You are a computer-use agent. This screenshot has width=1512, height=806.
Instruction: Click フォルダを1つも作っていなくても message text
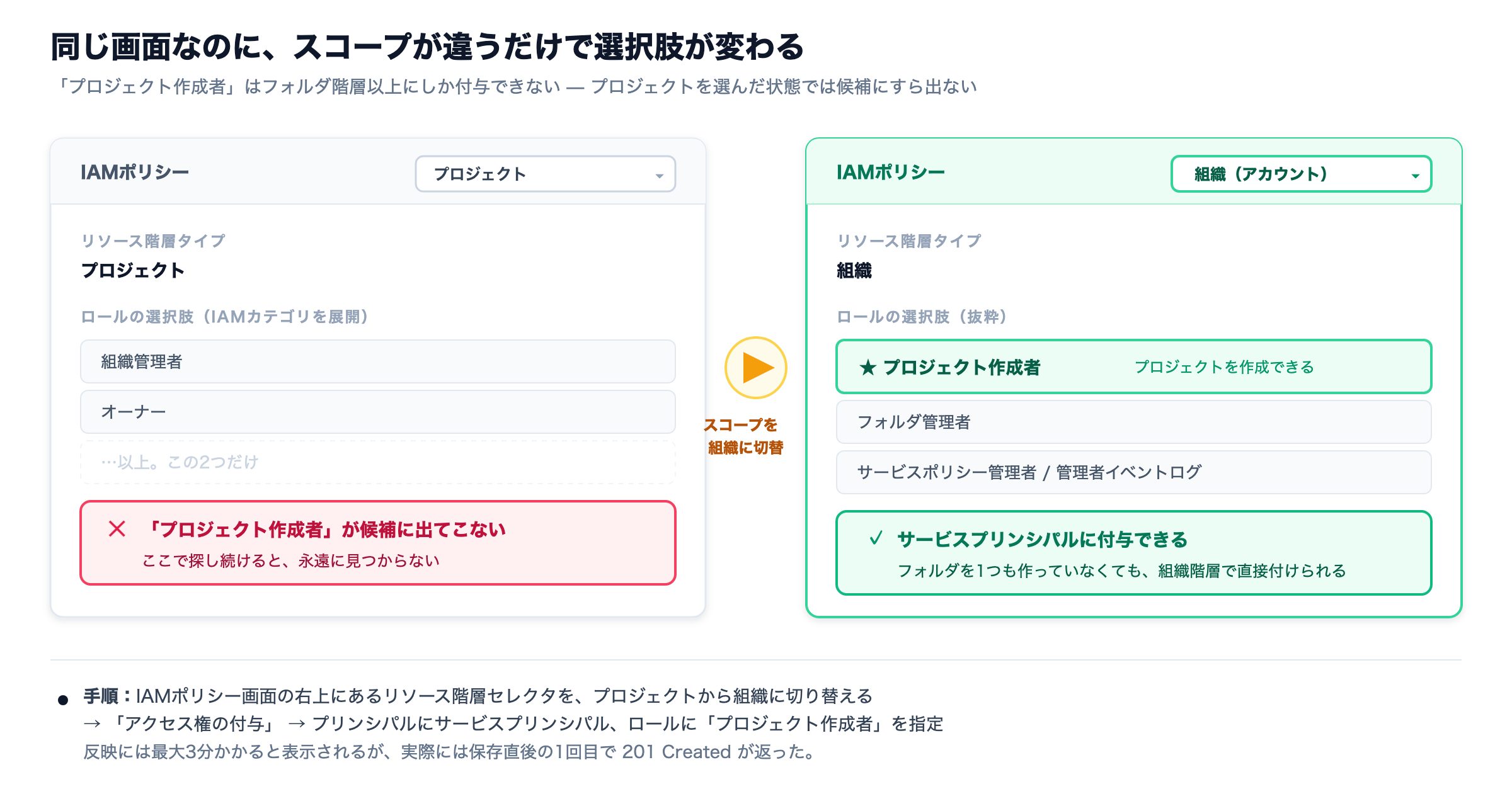pos(1121,570)
